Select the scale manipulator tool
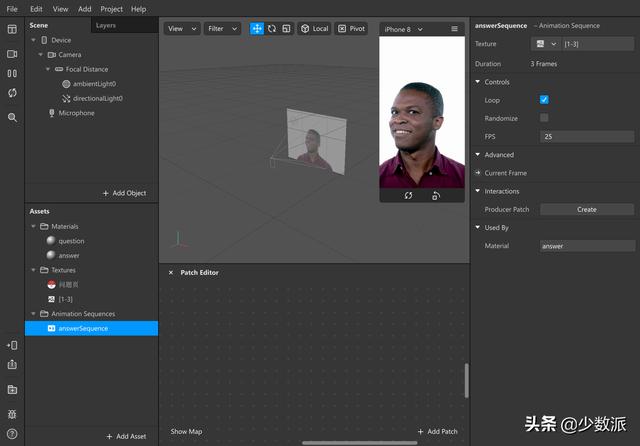The width and height of the screenshot is (640, 446). point(285,29)
